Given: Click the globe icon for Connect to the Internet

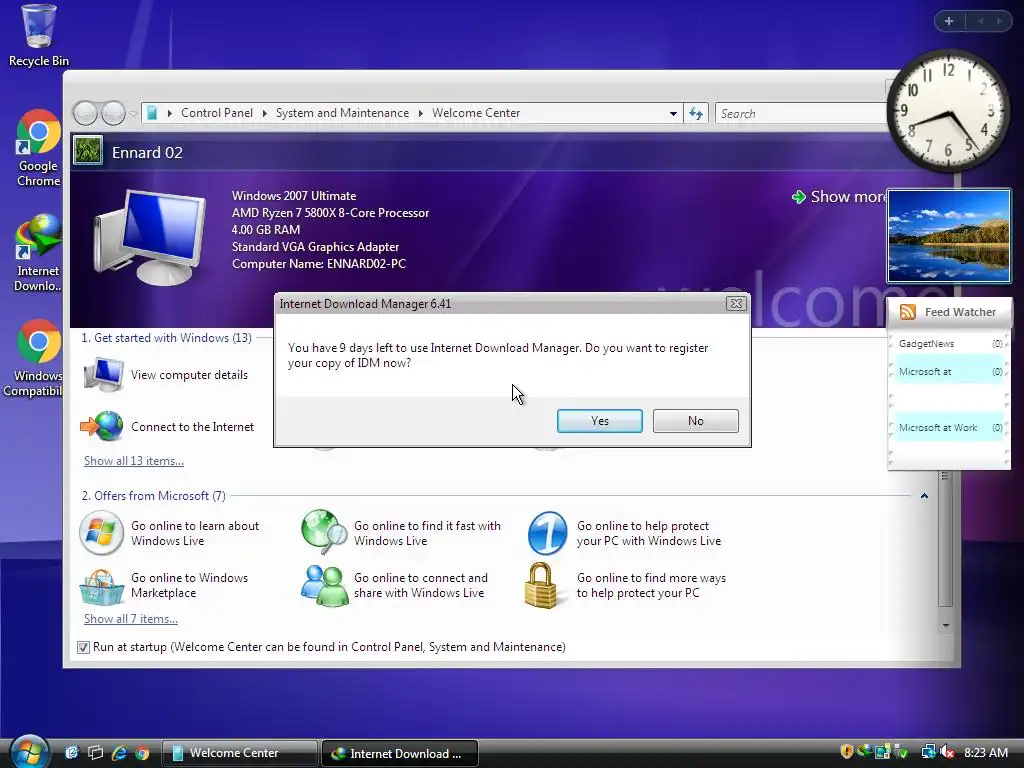Looking at the screenshot, I should (103, 426).
